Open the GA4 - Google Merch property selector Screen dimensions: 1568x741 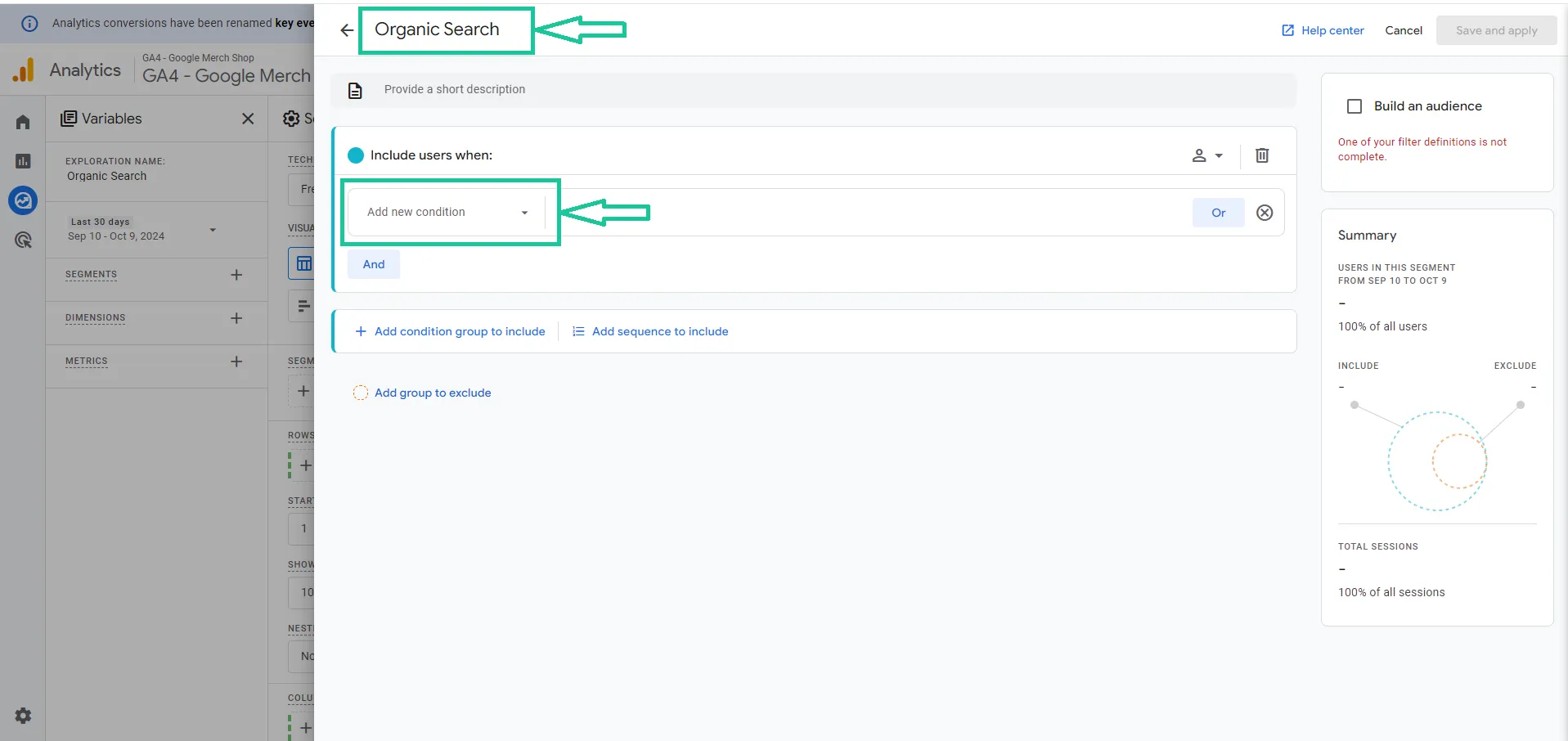click(x=227, y=70)
